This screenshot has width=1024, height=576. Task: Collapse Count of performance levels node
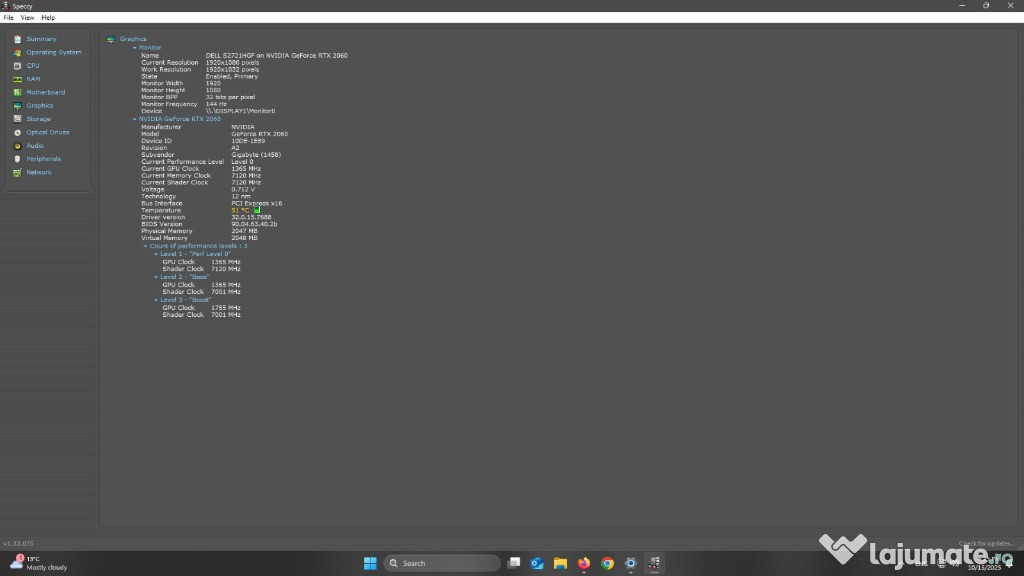point(146,246)
